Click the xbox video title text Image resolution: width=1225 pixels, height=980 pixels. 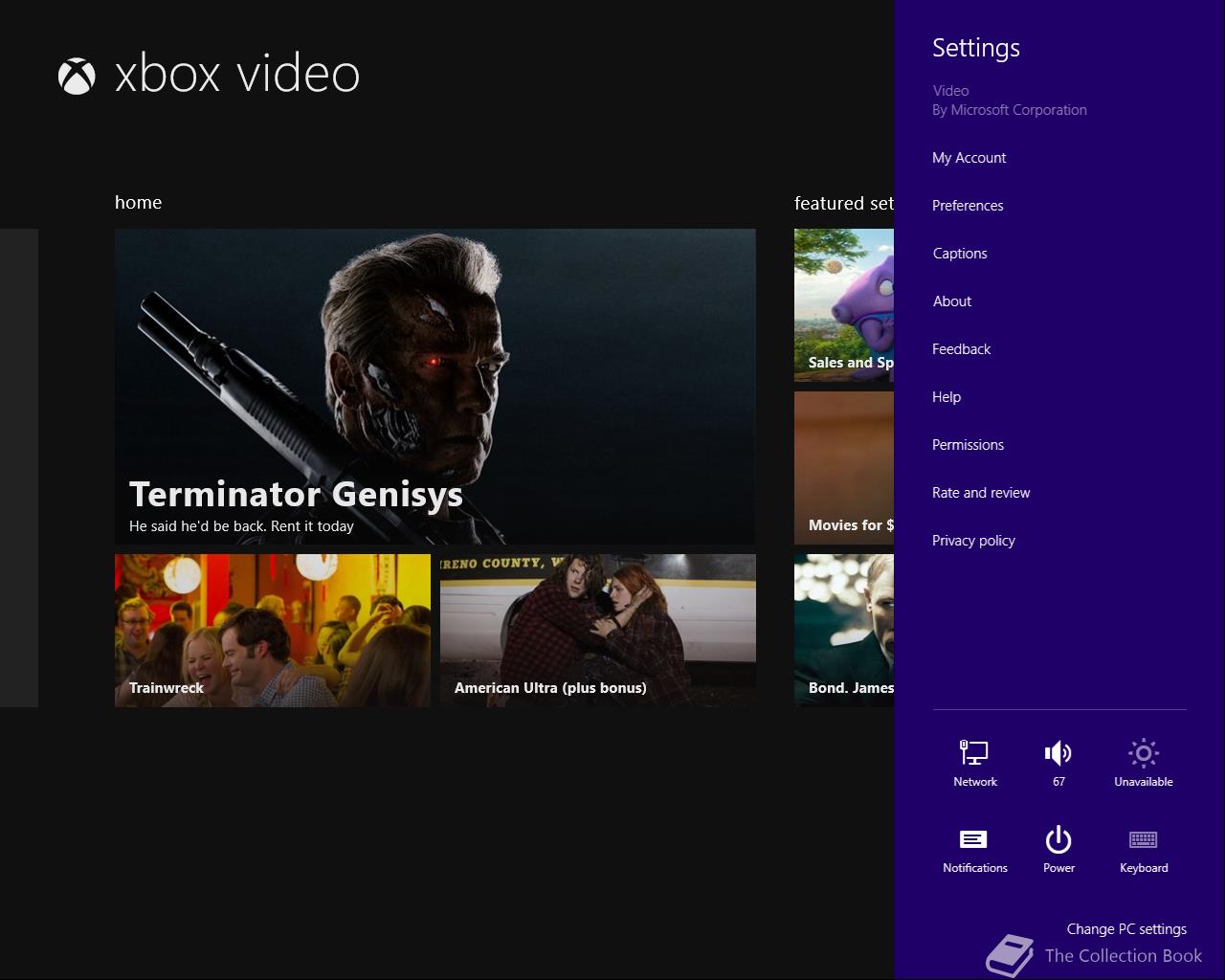237,75
